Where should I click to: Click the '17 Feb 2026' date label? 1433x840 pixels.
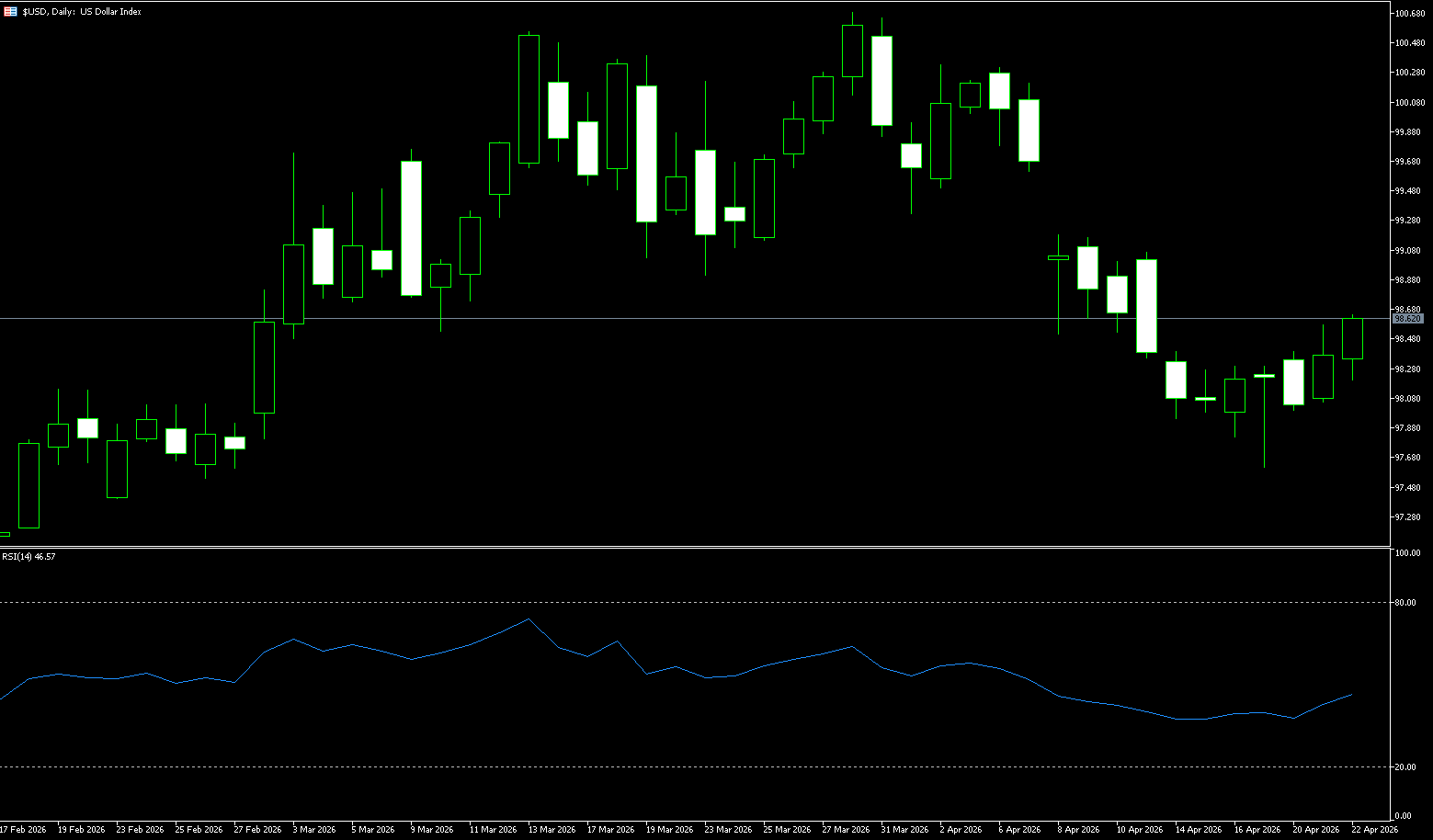pyautogui.click(x=24, y=830)
